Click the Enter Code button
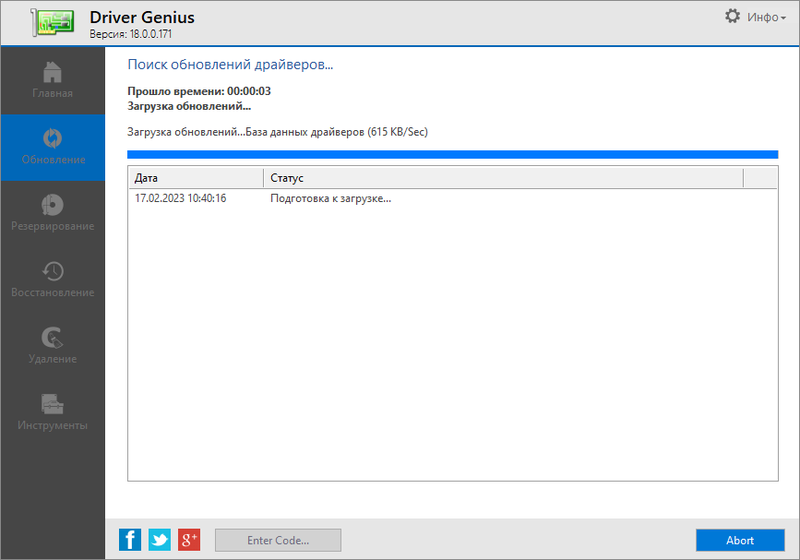The height and width of the screenshot is (560, 800). click(278, 540)
